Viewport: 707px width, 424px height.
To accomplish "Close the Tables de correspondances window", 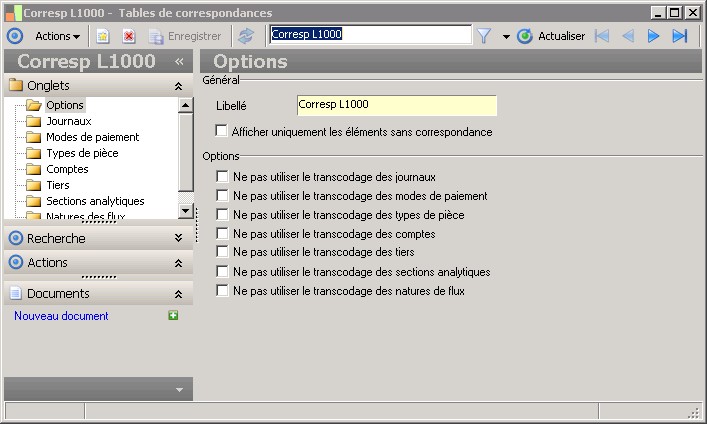I will point(692,13).
